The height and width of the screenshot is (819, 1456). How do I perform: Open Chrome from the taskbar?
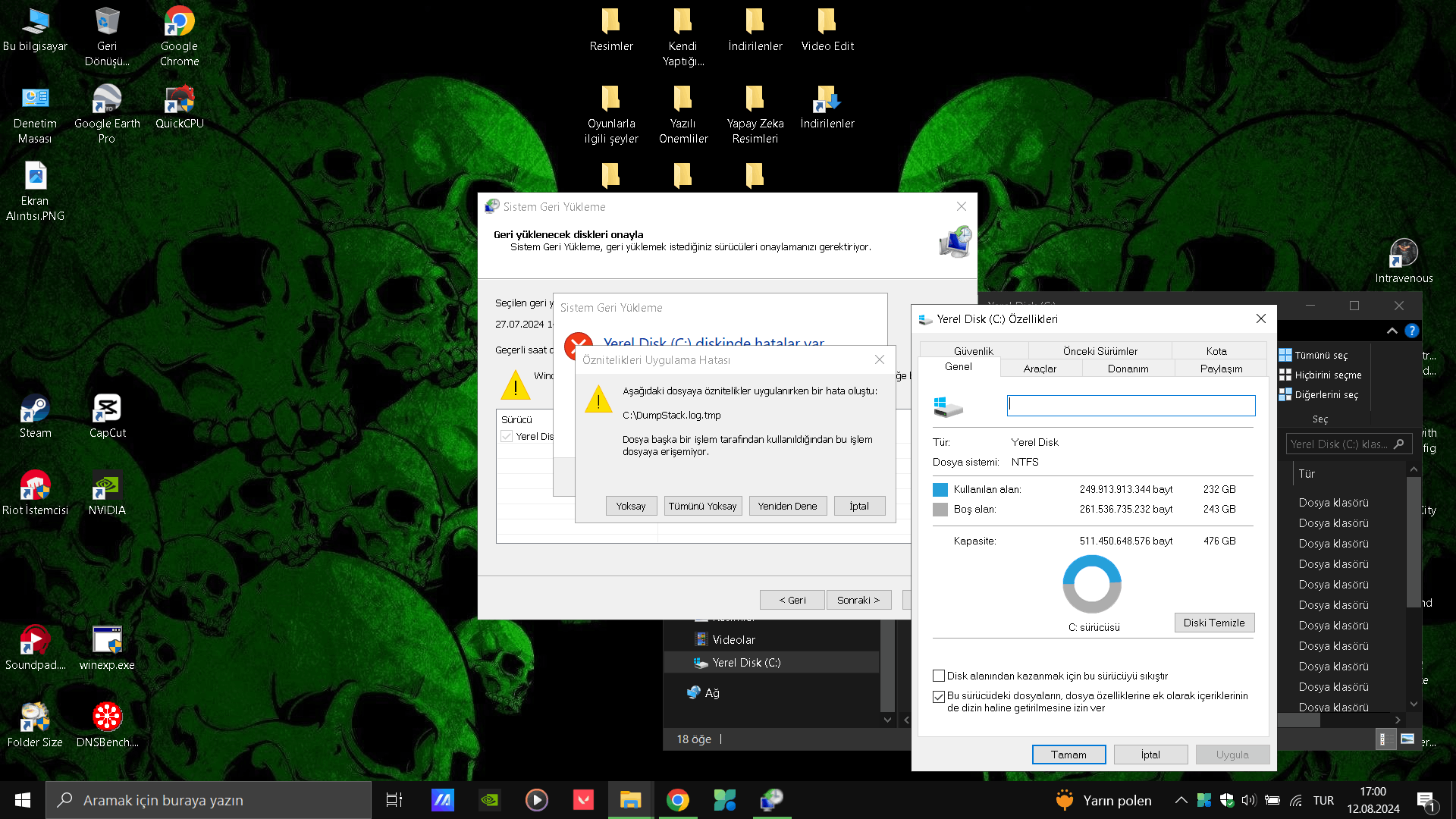pos(677,799)
